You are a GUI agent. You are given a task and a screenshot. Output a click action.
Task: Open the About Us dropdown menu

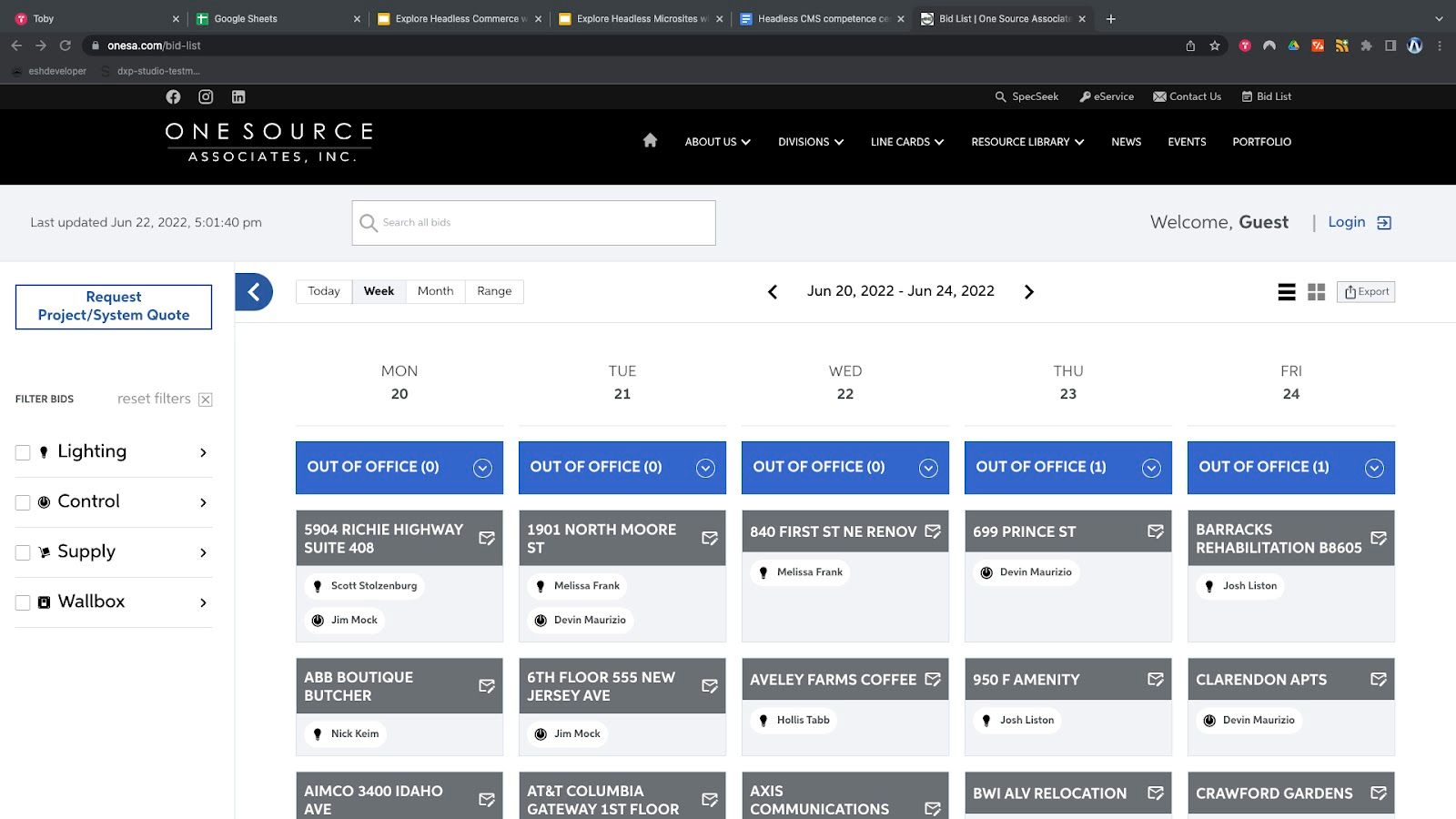[717, 142]
